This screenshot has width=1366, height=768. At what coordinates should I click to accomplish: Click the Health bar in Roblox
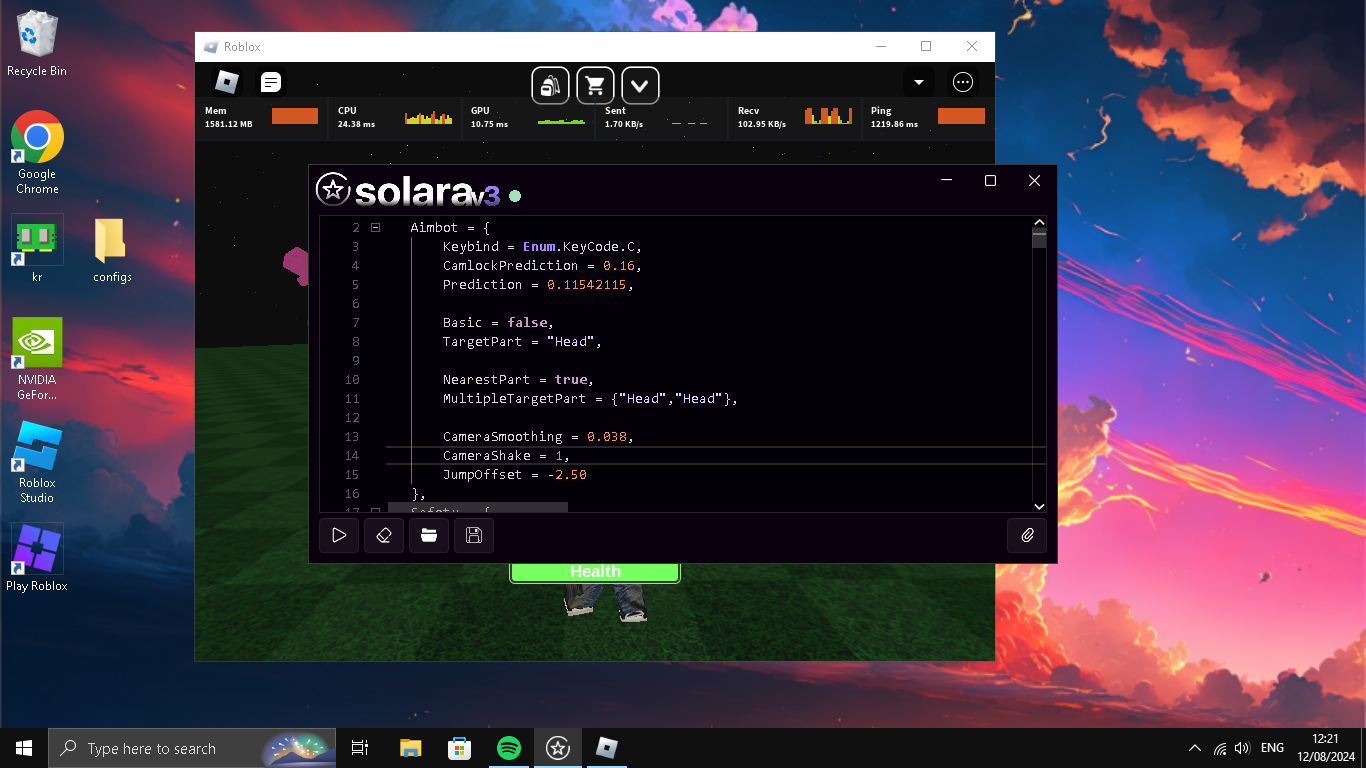[x=595, y=572]
